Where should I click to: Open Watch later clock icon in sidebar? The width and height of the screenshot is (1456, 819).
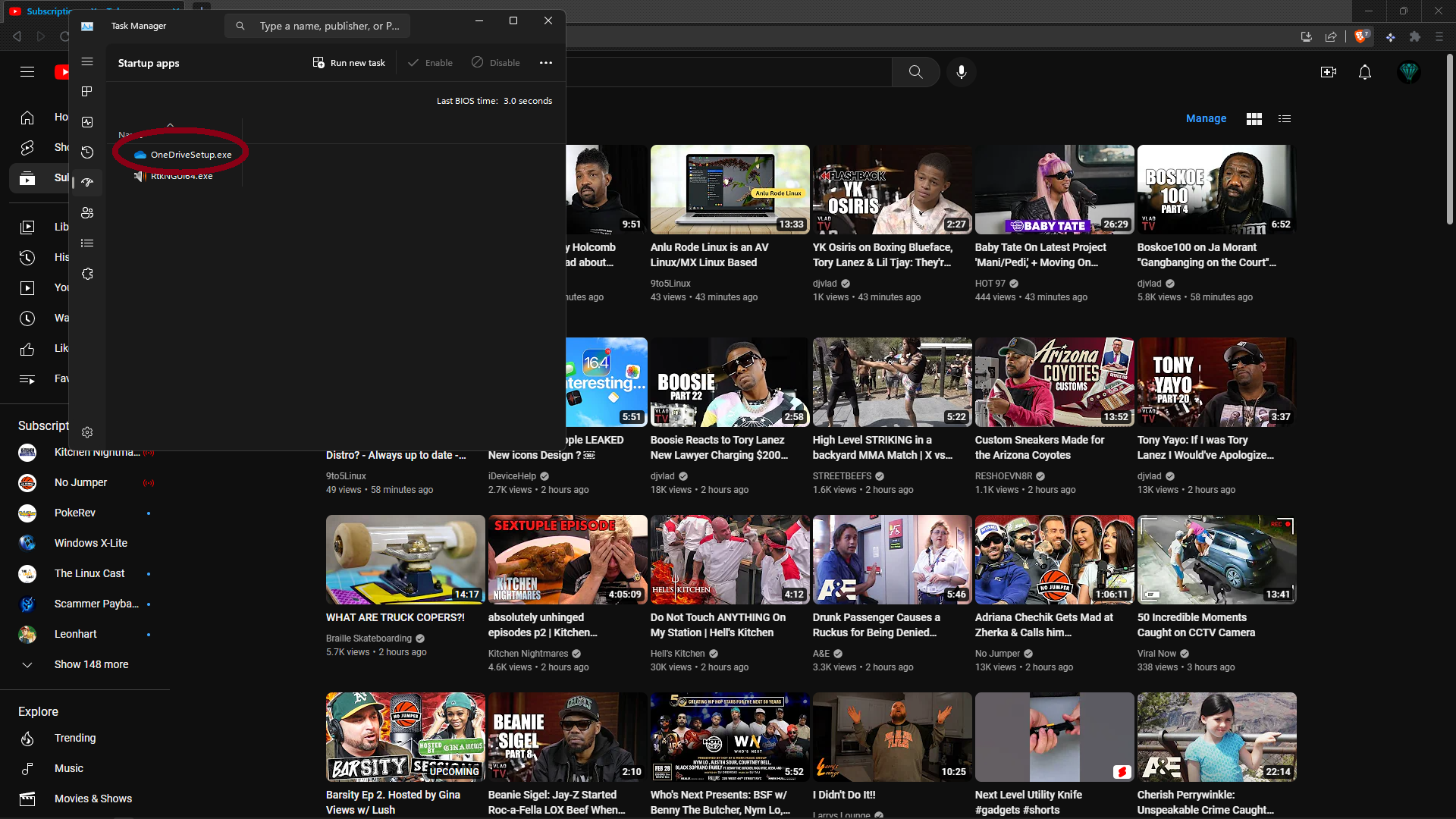coord(27,318)
